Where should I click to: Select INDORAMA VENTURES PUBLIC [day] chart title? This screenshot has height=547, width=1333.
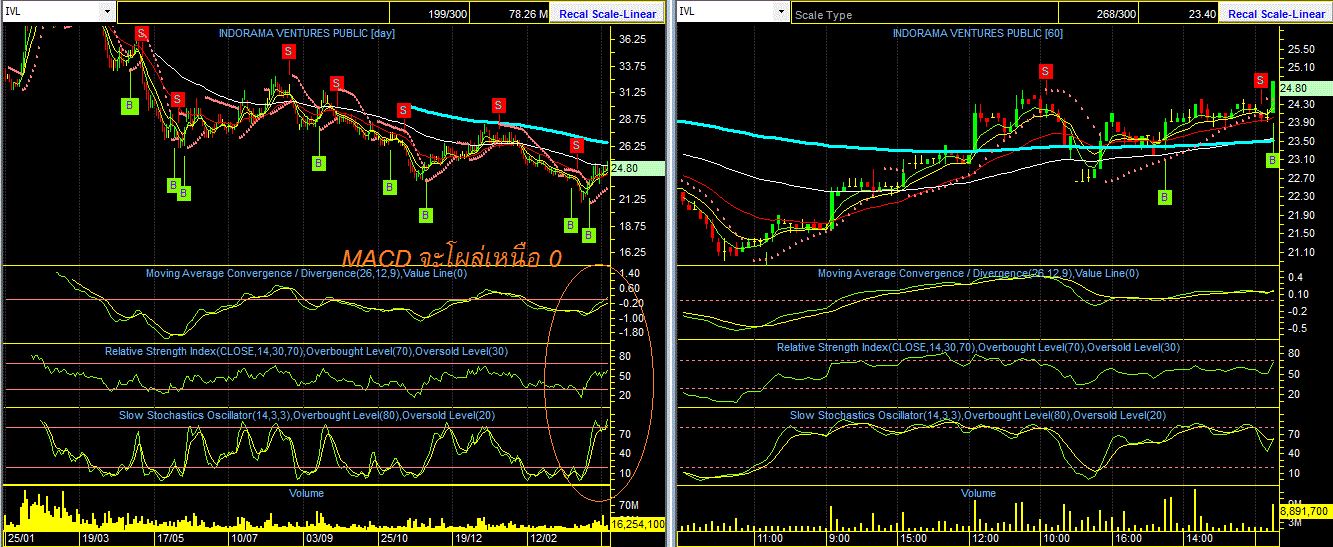pyautogui.click(x=308, y=33)
